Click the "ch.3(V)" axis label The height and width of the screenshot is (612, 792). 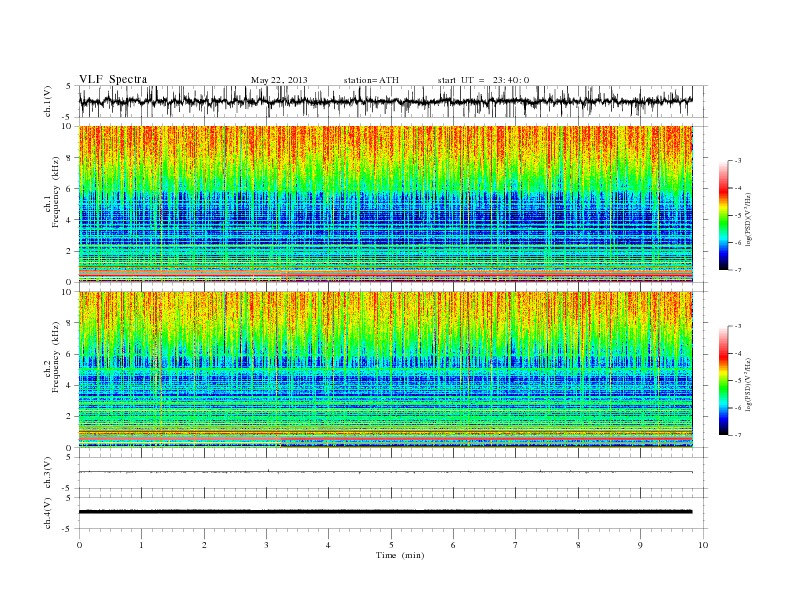tap(48, 473)
